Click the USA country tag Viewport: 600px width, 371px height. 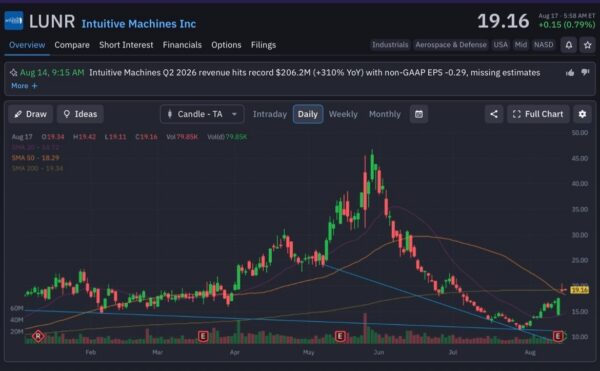(501, 45)
